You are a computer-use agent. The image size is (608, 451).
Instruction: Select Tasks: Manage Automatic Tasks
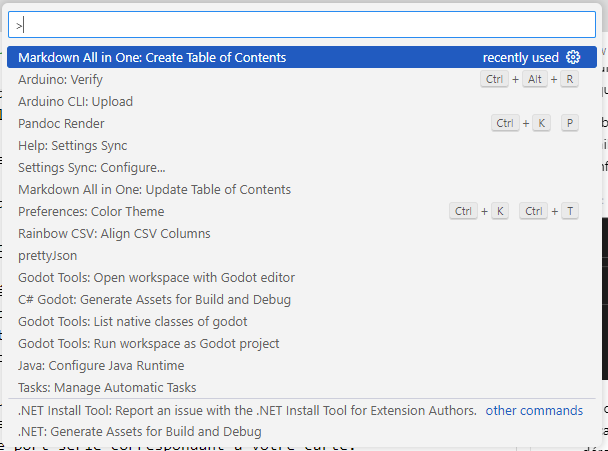107,388
